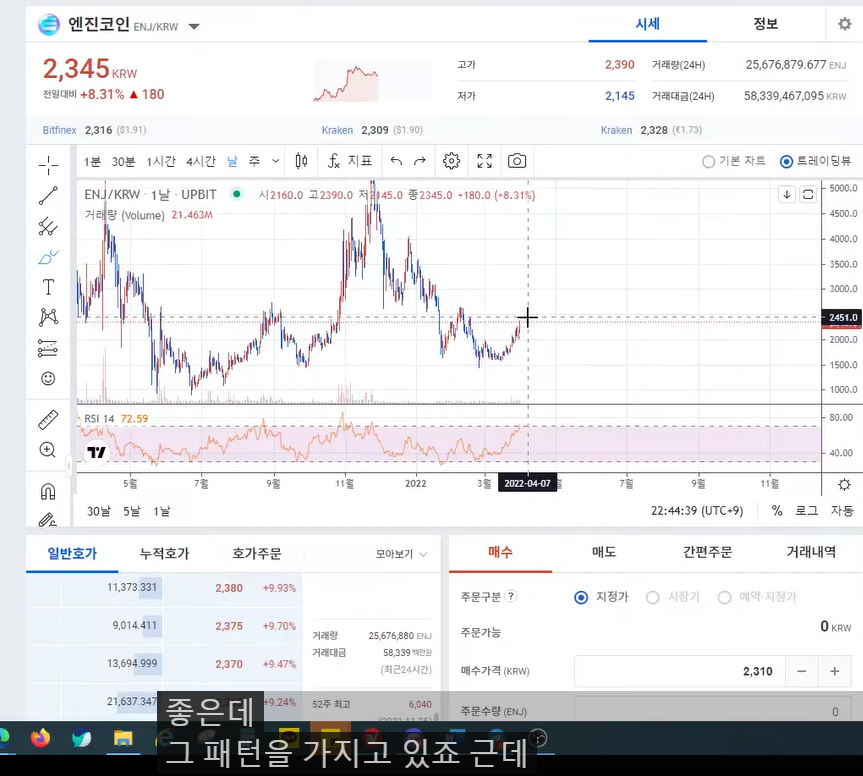The image size is (863, 776).
Task: Select the crosshair cursor tool
Action: coord(48,165)
